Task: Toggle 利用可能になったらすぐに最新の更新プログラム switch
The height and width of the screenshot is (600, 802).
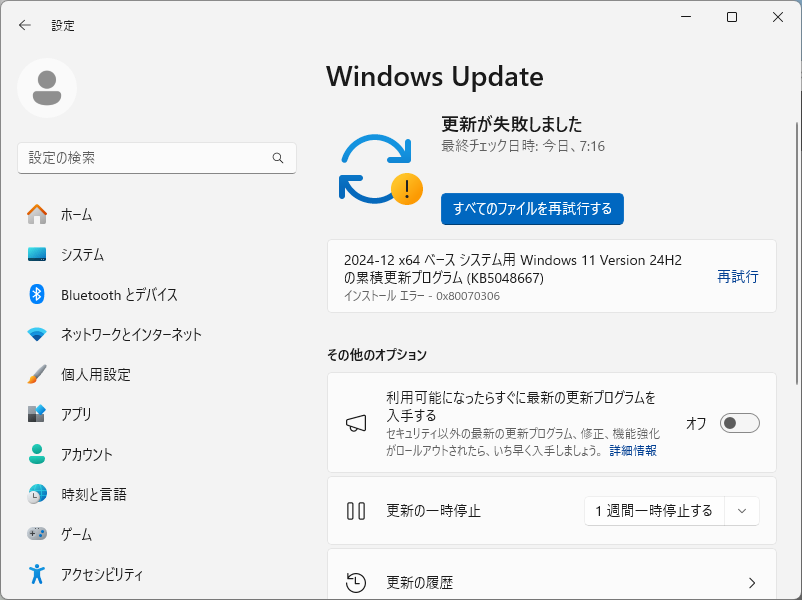Action: (740, 423)
